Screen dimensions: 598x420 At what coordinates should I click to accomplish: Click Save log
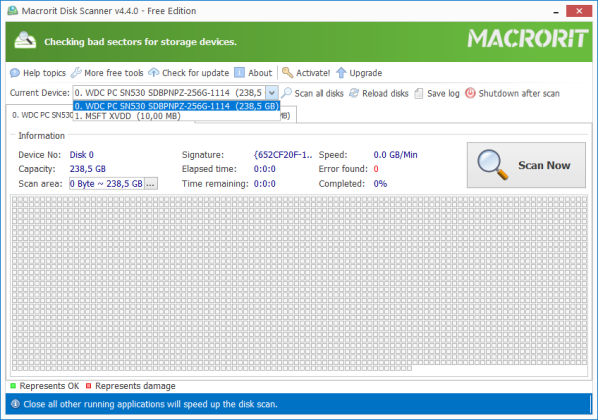point(437,93)
